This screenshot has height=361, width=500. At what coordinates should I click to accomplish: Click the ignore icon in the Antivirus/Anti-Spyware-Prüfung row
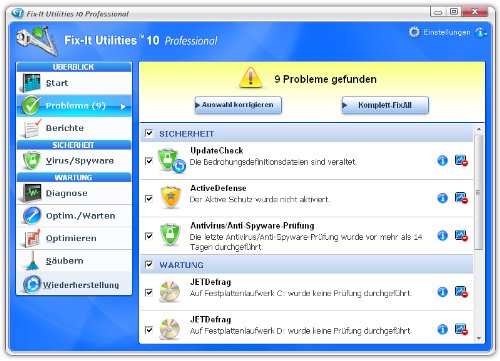coord(461,236)
